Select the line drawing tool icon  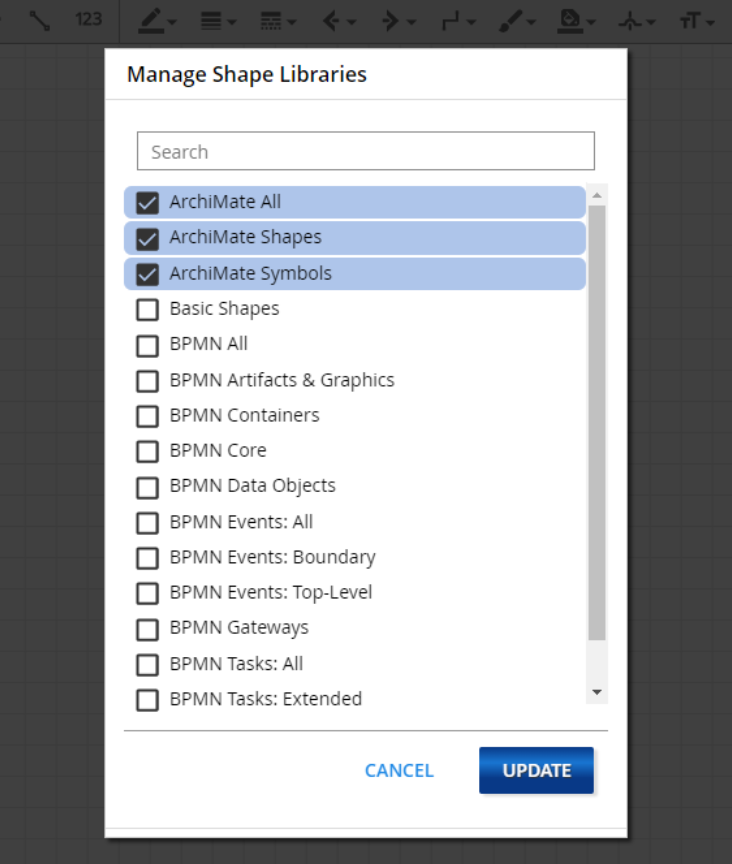(40, 20)
